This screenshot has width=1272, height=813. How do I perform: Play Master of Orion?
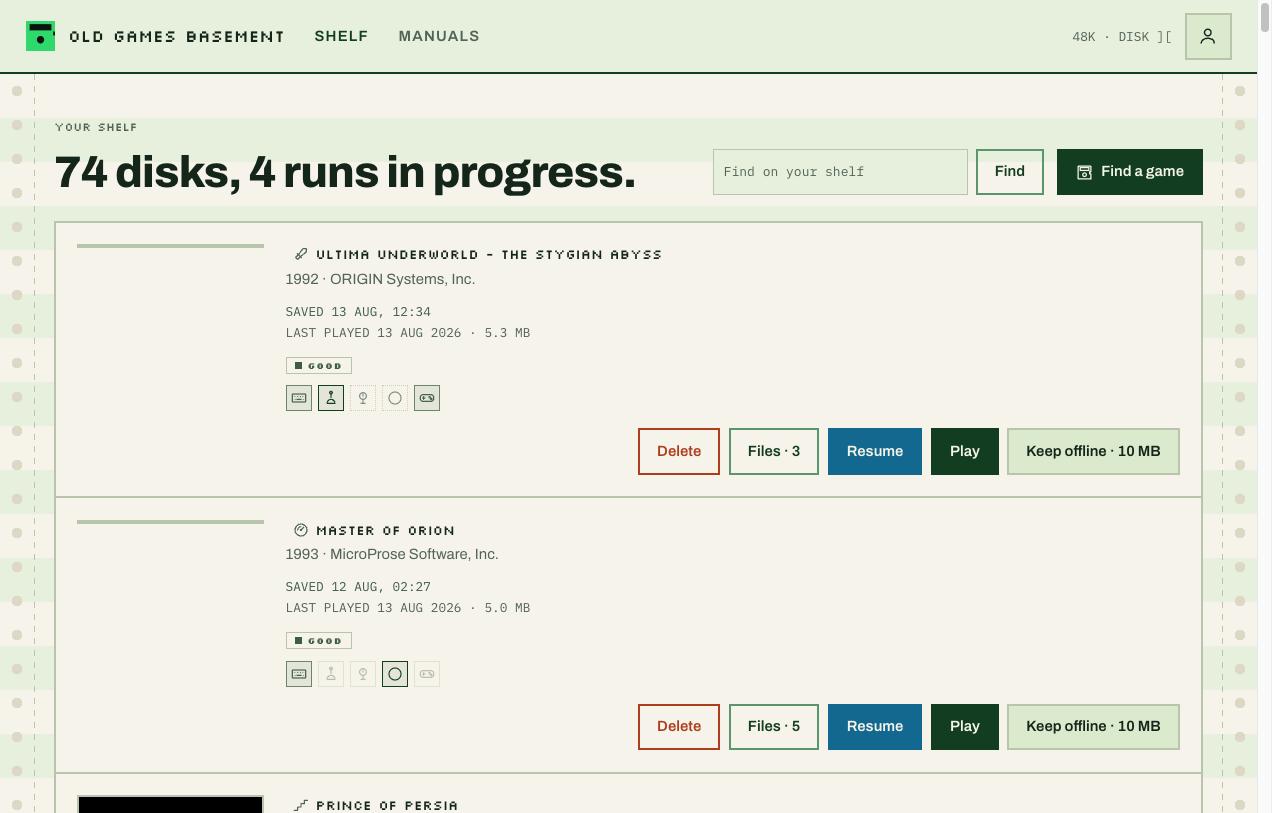pos(965,727)
